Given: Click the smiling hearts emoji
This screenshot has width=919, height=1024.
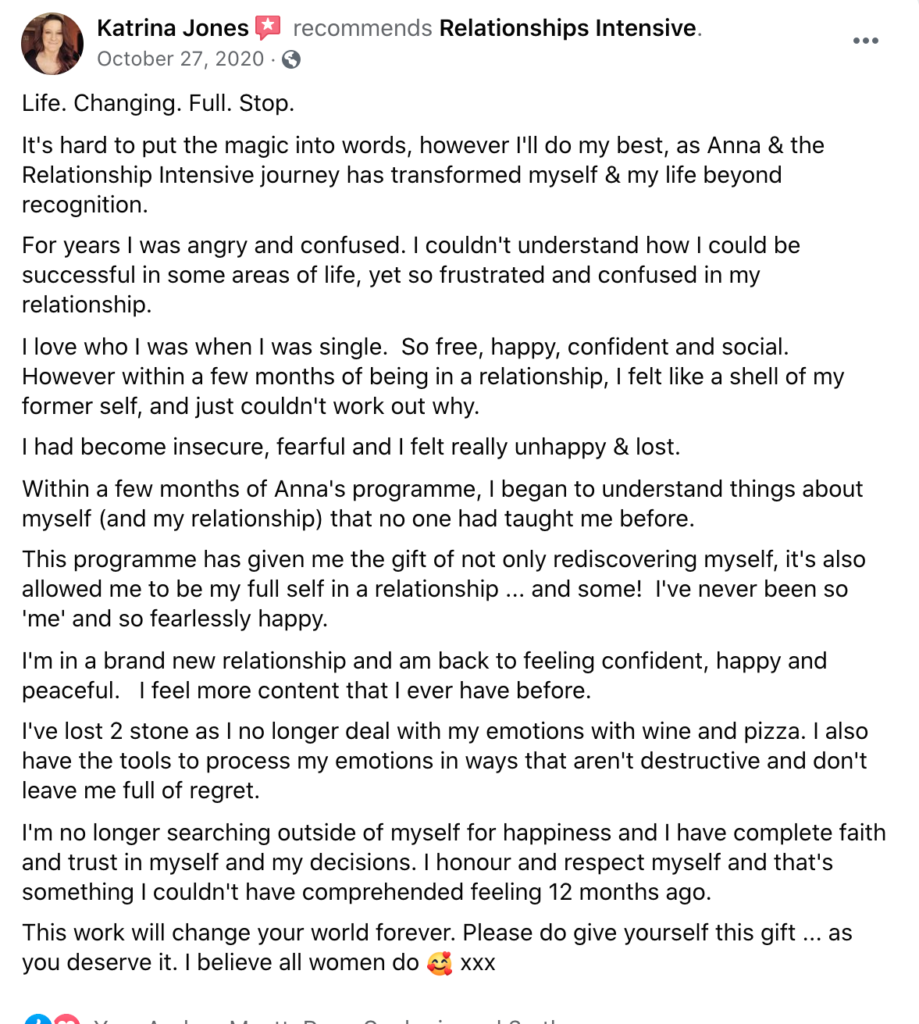Looking at the screenshot, I should 440,963.
